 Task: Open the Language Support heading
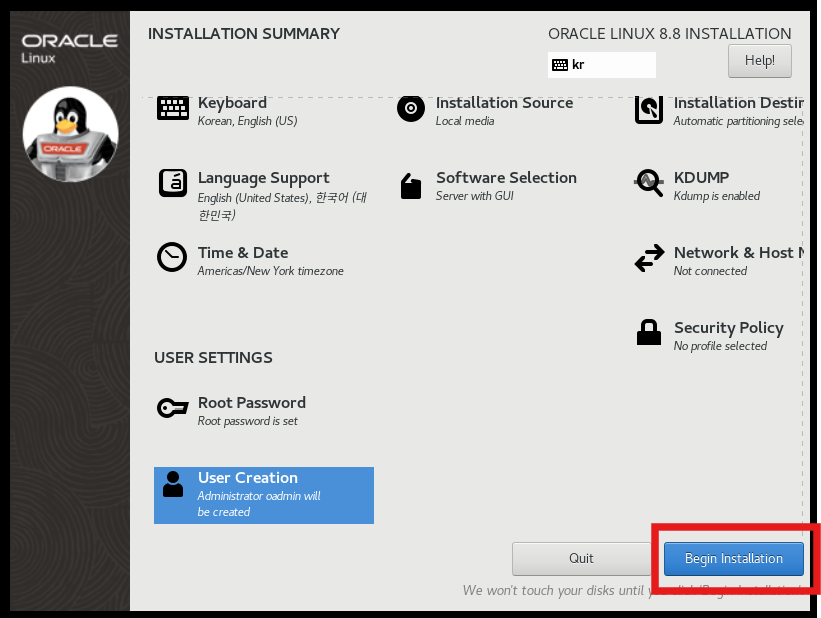click(x=263, y=178)
